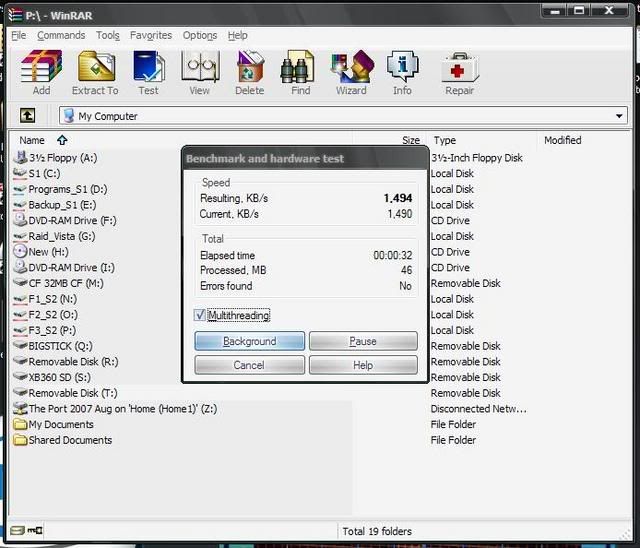Click the Repair first-aid icon
Viewport: 640px width, 548px height.
pos(460,67)
